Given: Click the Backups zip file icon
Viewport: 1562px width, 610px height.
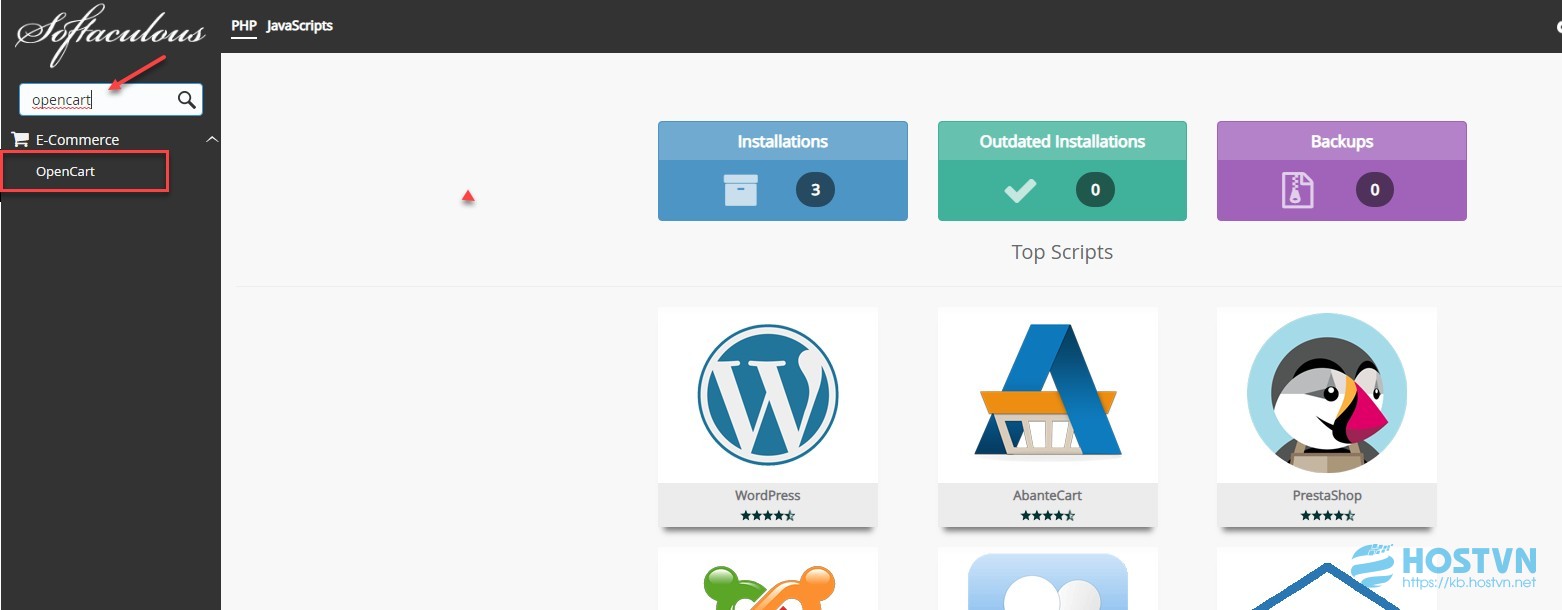Looking at the screenshot, I should (1298, 190).
